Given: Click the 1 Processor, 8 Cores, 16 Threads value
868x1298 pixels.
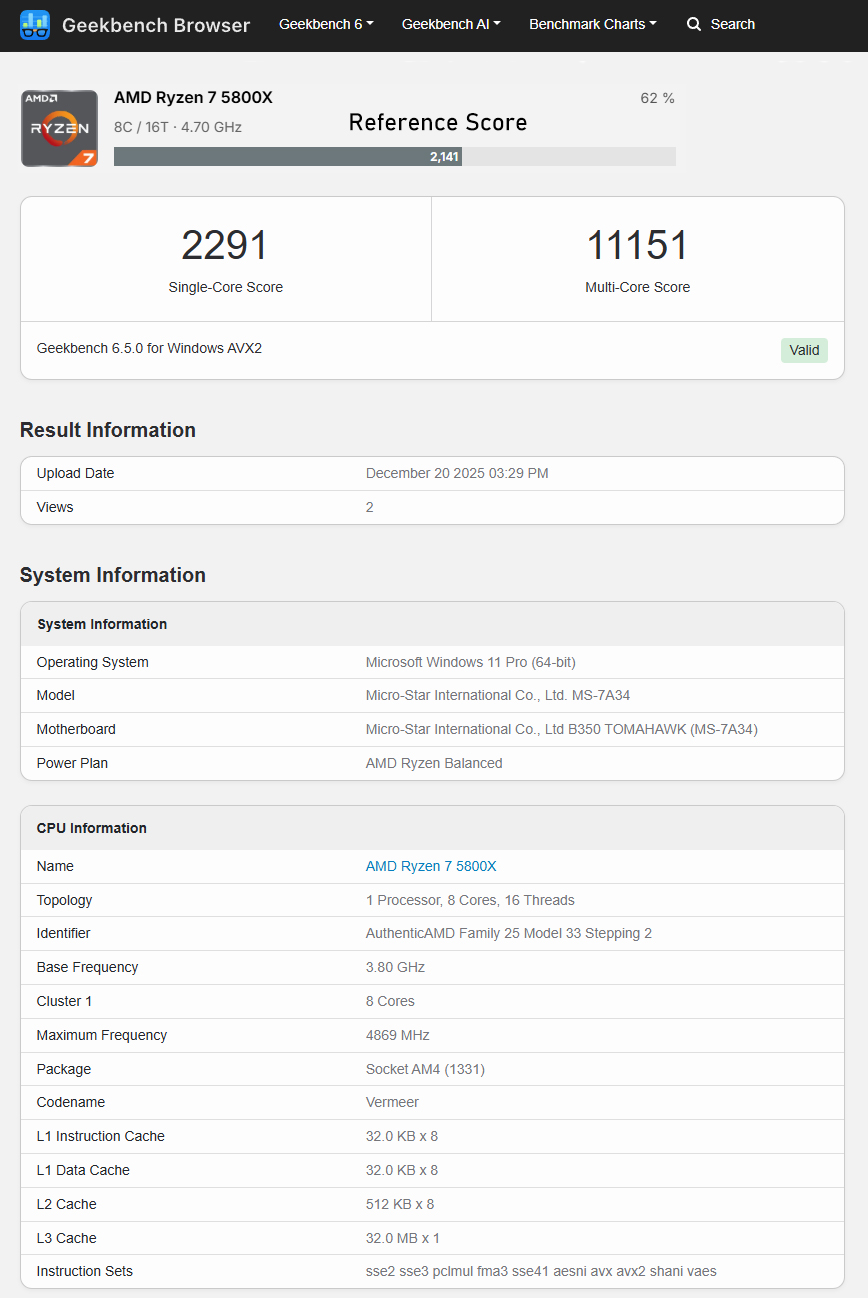Looking at the screenshot, I should point(470,900).
